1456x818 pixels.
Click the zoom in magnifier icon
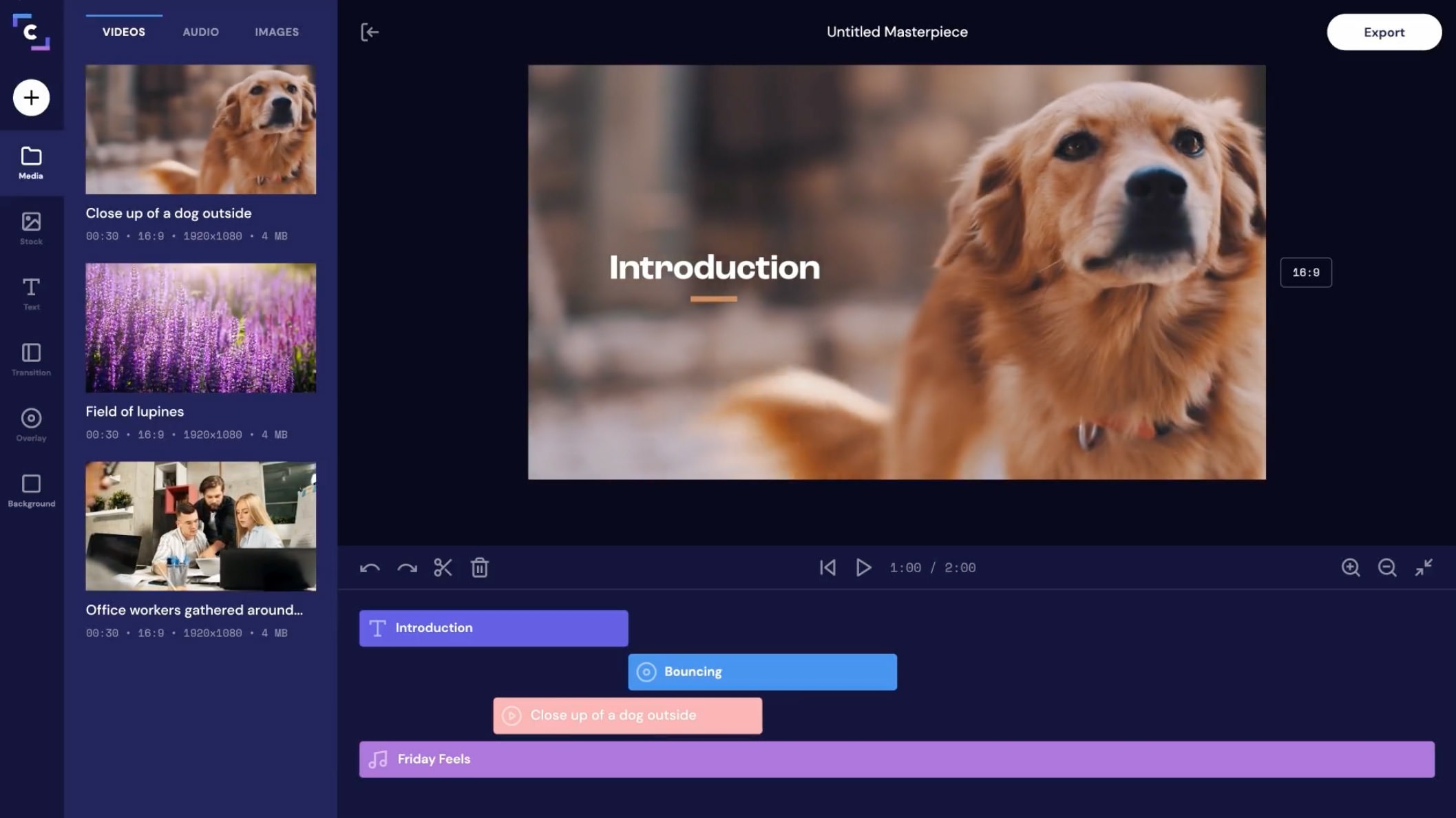point(1351,567)
